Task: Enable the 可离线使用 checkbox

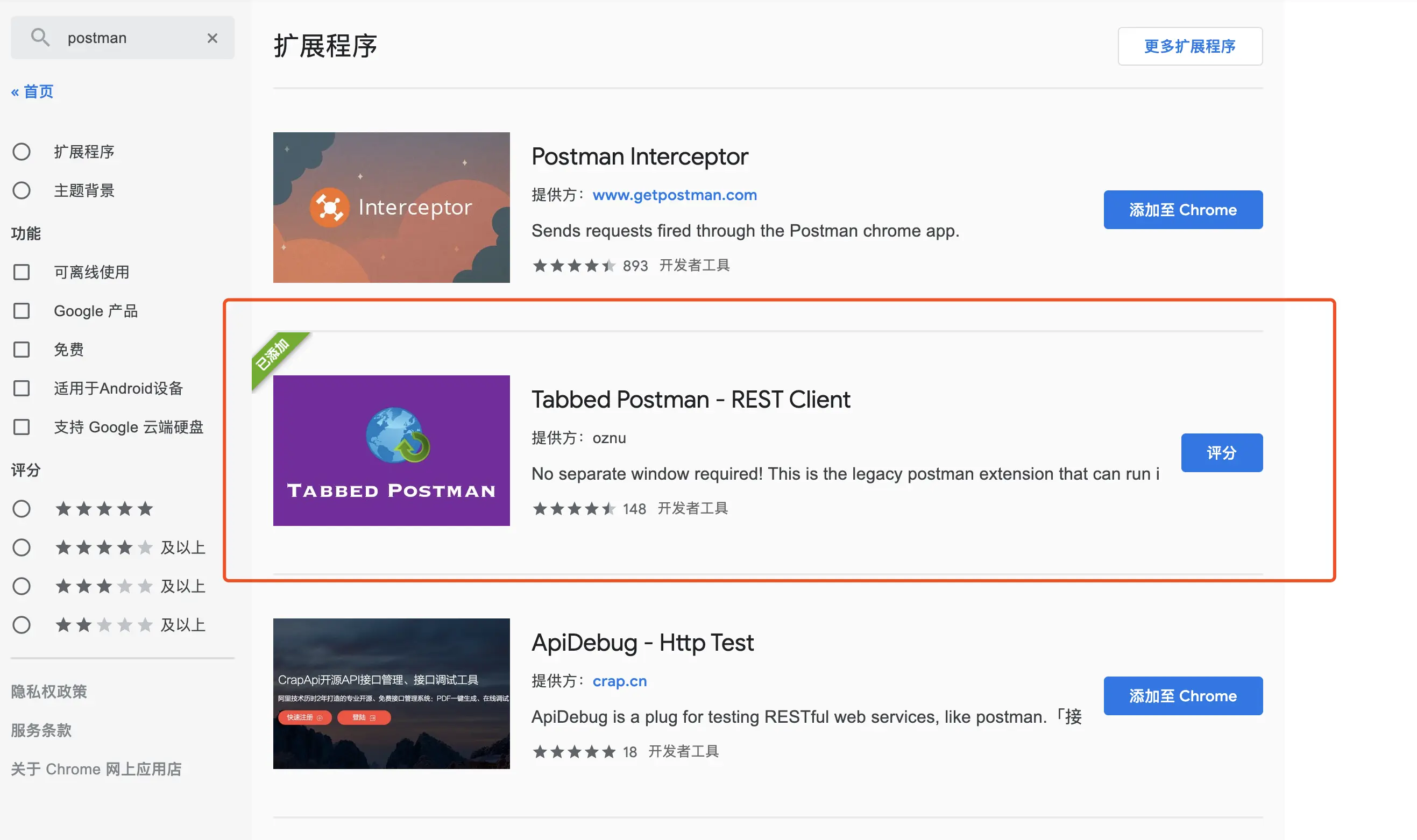Action: point(22,272)
